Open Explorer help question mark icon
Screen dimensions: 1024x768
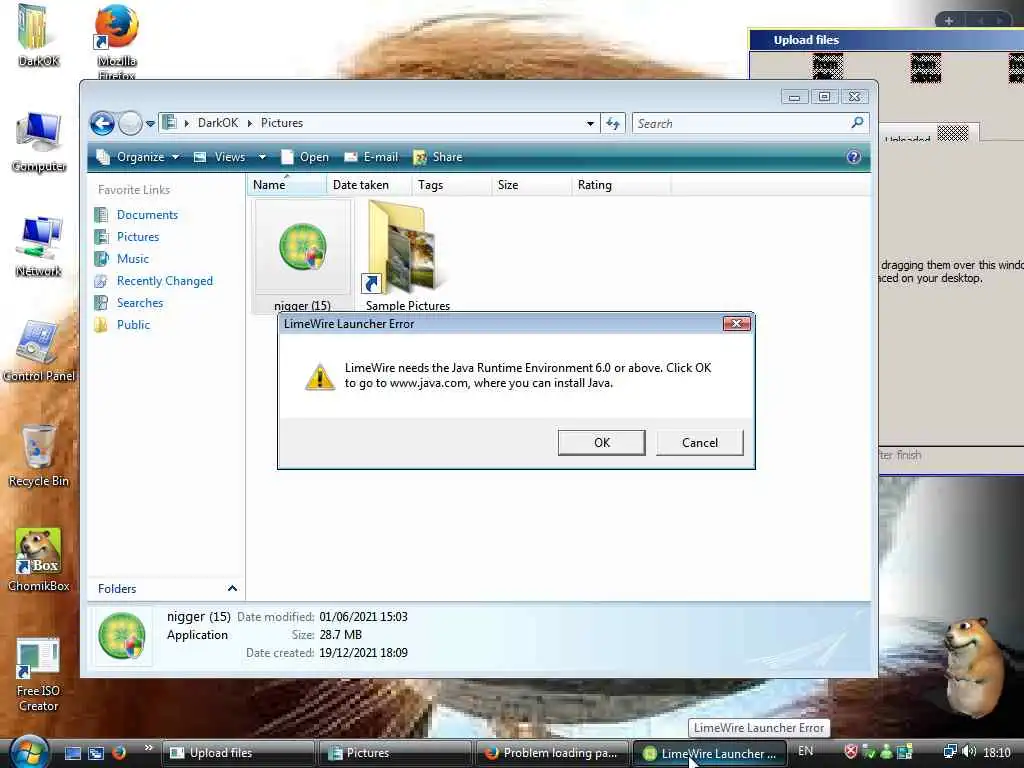[x=854, y=157]
